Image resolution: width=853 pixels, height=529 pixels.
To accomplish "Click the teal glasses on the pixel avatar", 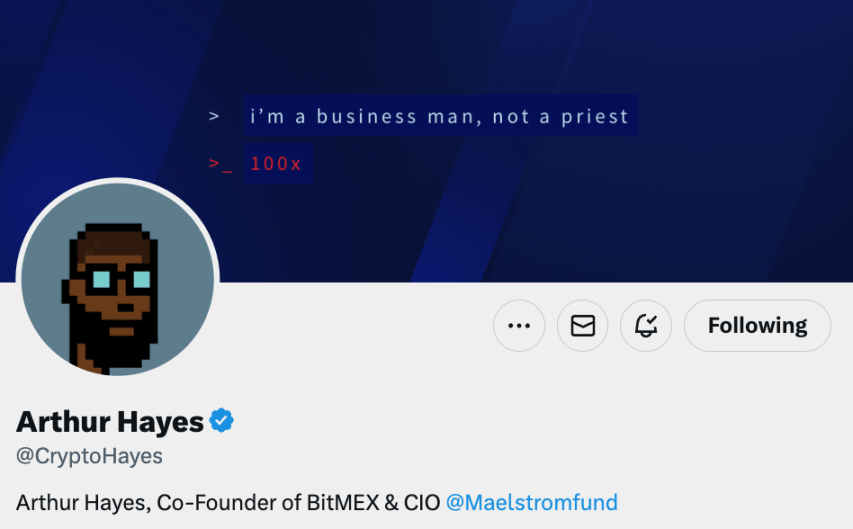I will point(121,279).
